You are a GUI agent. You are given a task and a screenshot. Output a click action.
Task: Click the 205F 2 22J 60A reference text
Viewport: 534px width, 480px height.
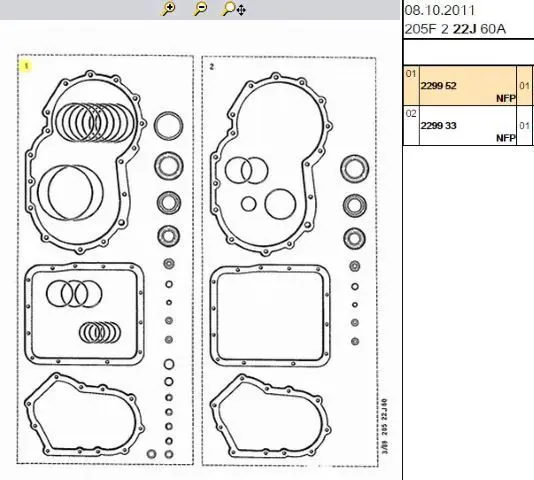point(455,29)
